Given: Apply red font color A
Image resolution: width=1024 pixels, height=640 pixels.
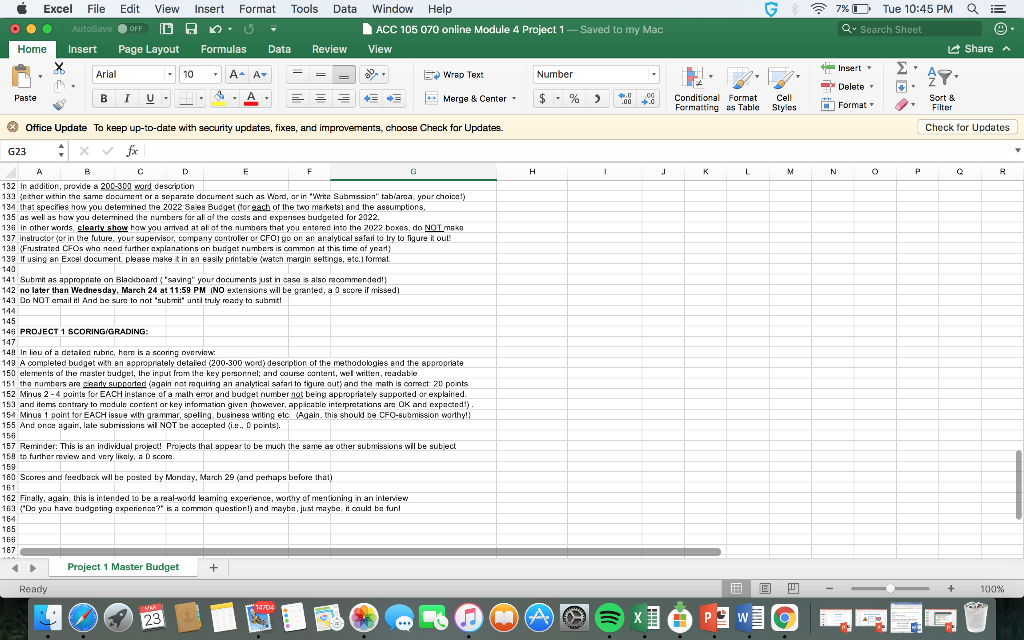Looking at the screenshot, I should 251,99.
